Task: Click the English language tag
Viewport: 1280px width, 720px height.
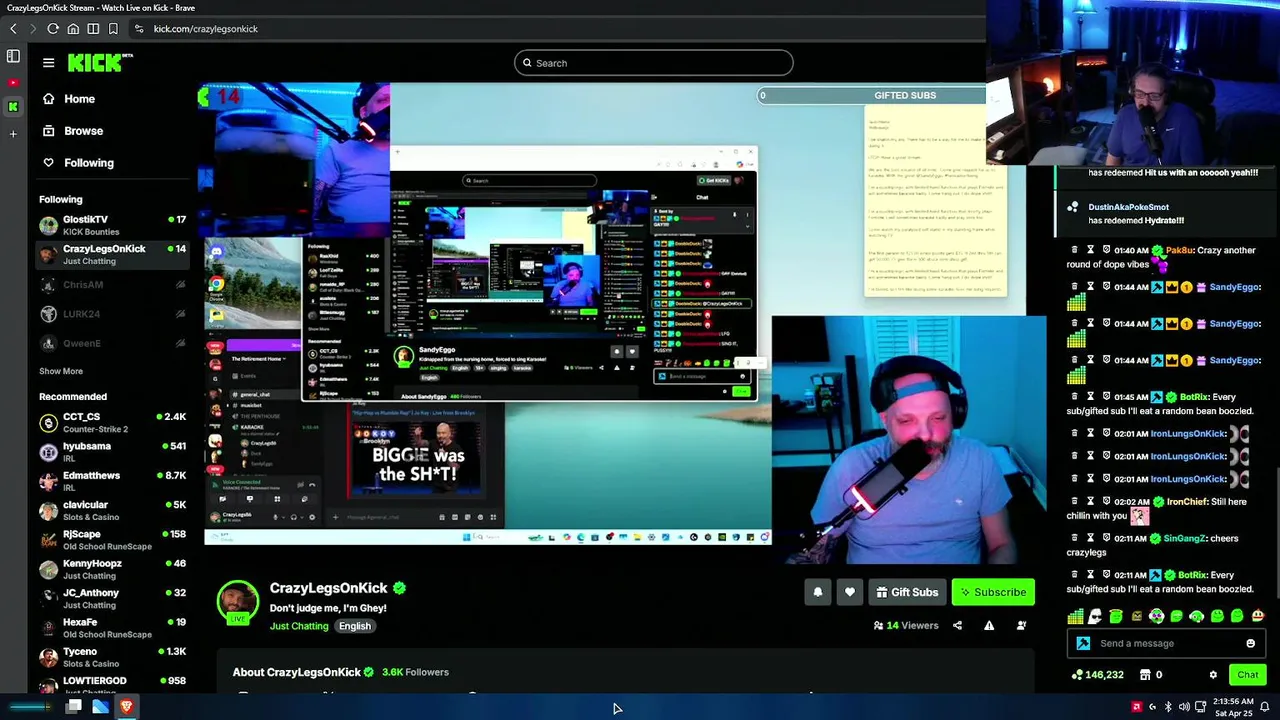Action: pos(354,626)
